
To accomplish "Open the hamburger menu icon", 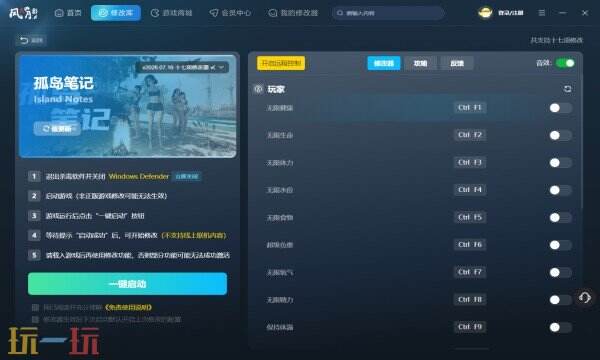I will (541, 13).
